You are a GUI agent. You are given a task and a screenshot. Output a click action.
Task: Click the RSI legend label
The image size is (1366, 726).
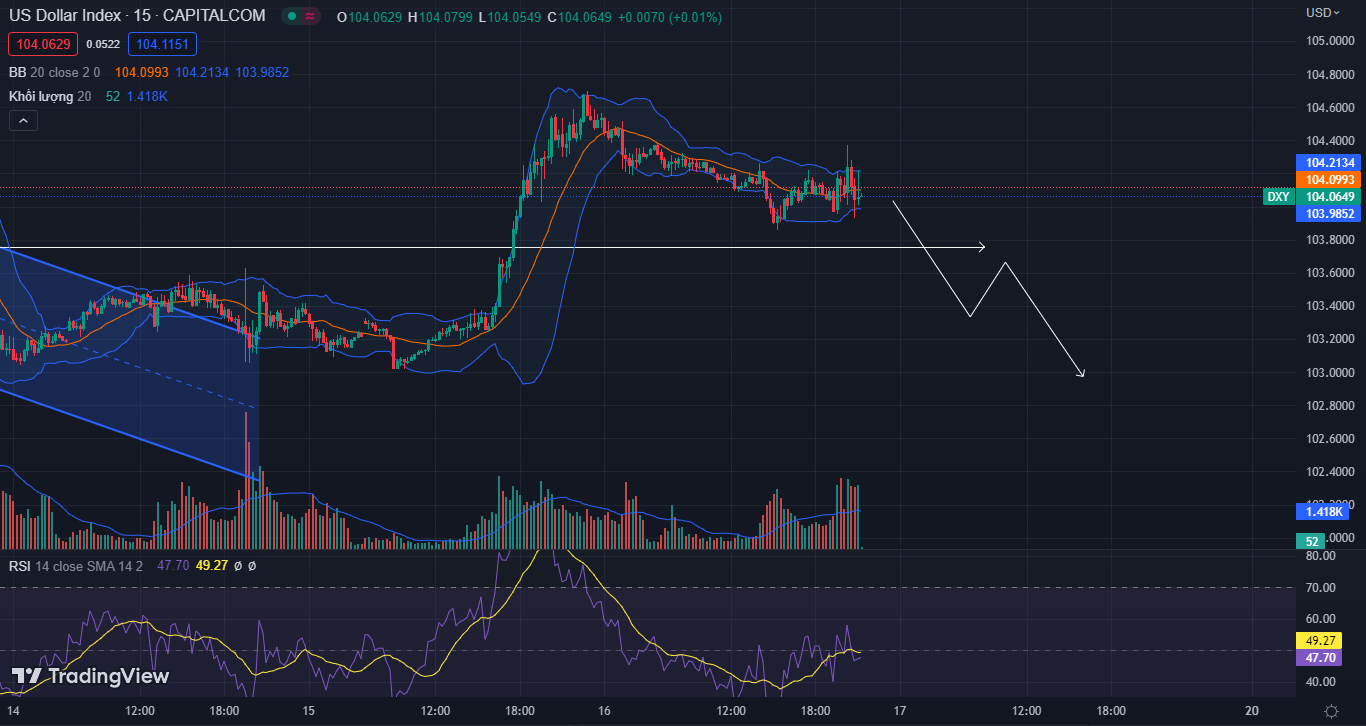click(x=21, y=565)
